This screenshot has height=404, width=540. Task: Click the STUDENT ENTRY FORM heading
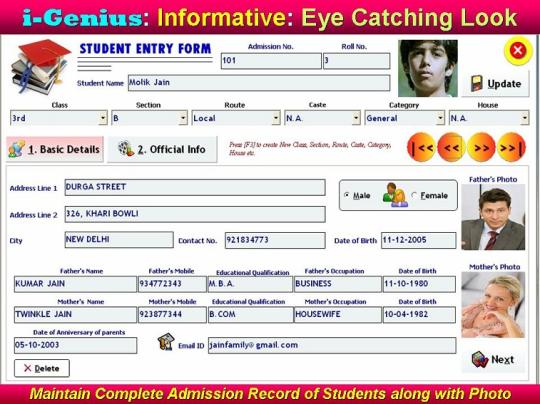click(145, 49)
